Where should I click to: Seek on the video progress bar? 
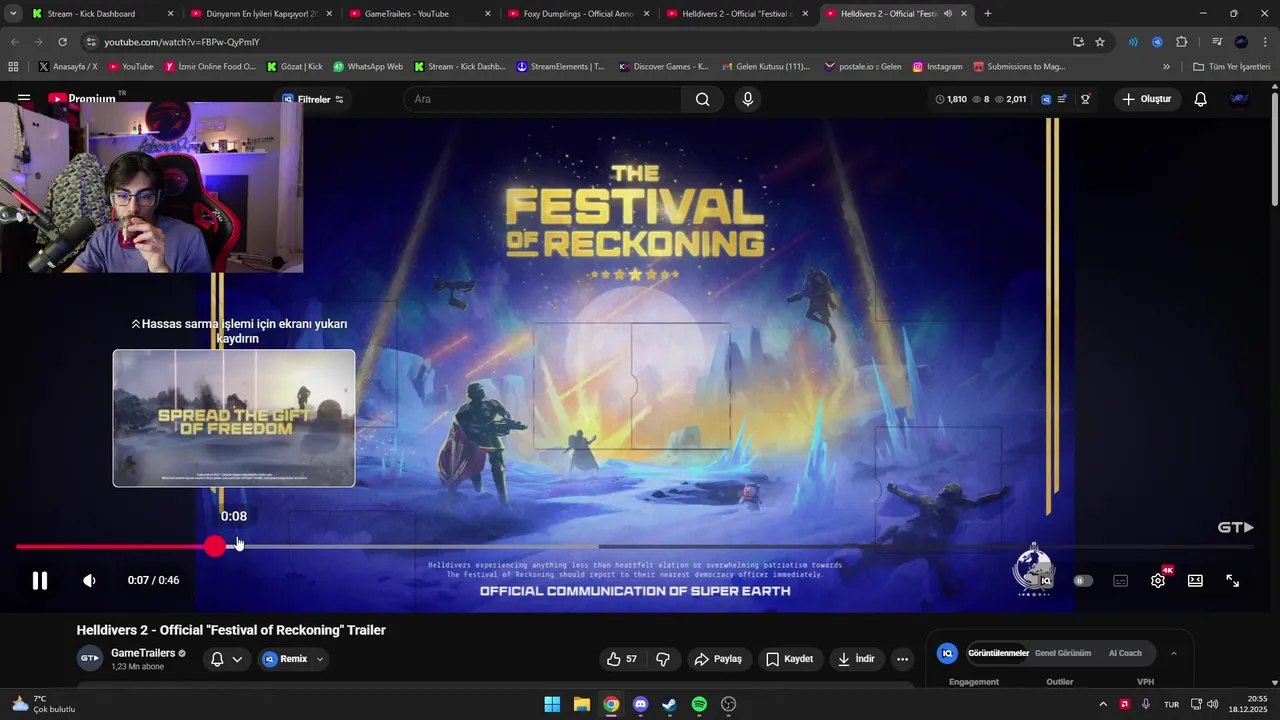coord(634,547)
